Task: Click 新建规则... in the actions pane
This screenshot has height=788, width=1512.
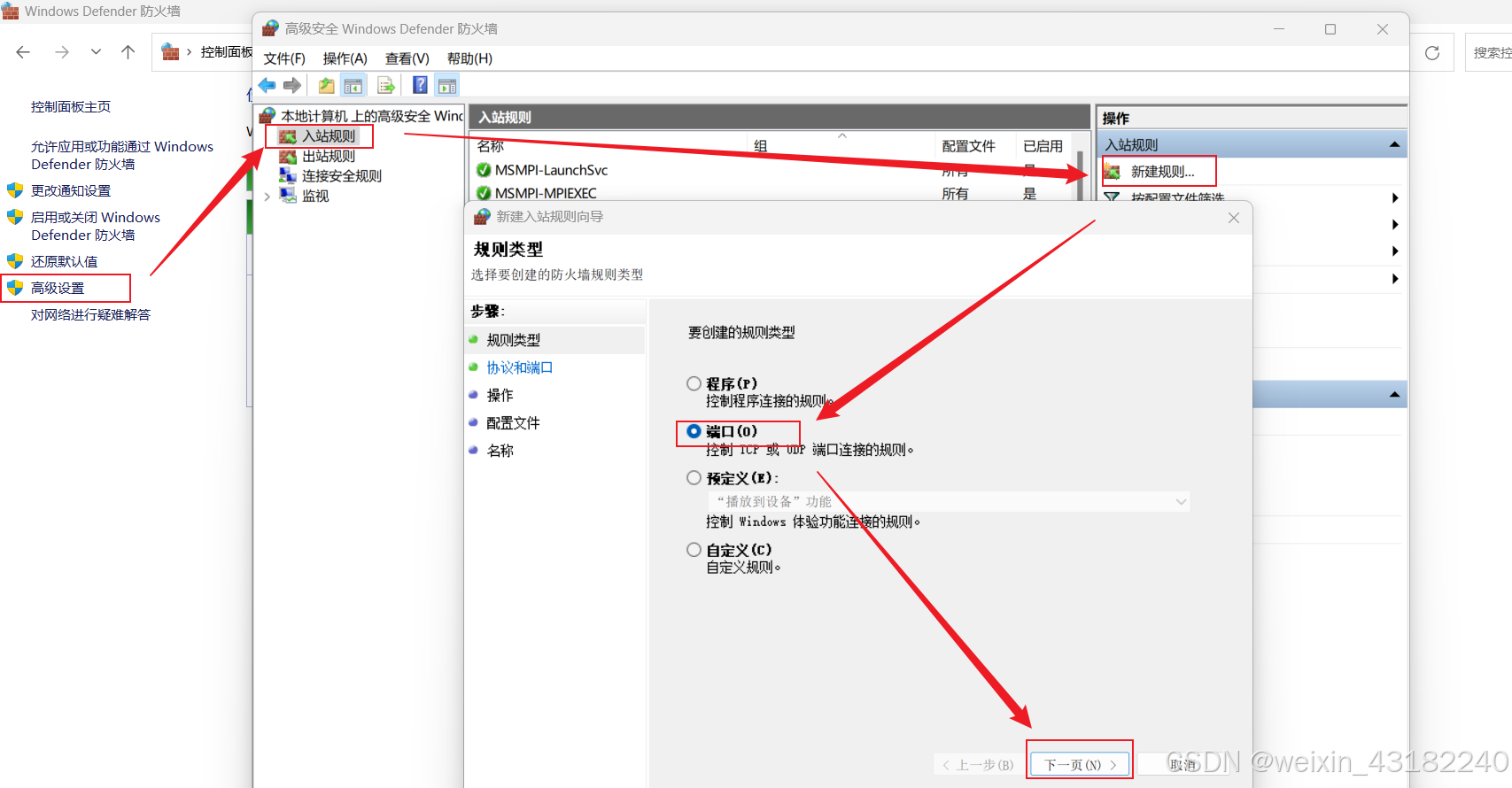Action: tap(1162, 172)
